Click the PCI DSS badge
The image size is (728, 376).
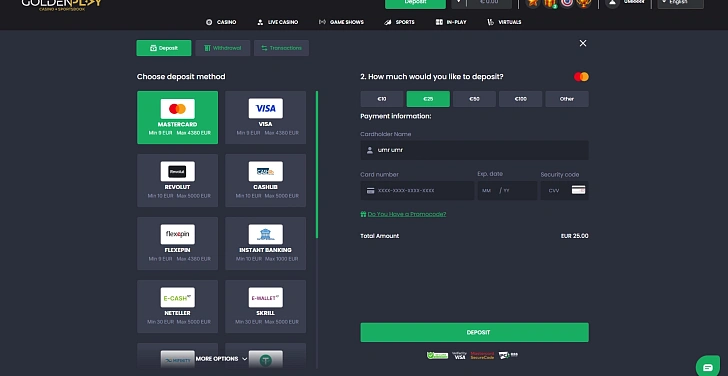point(508,355)
